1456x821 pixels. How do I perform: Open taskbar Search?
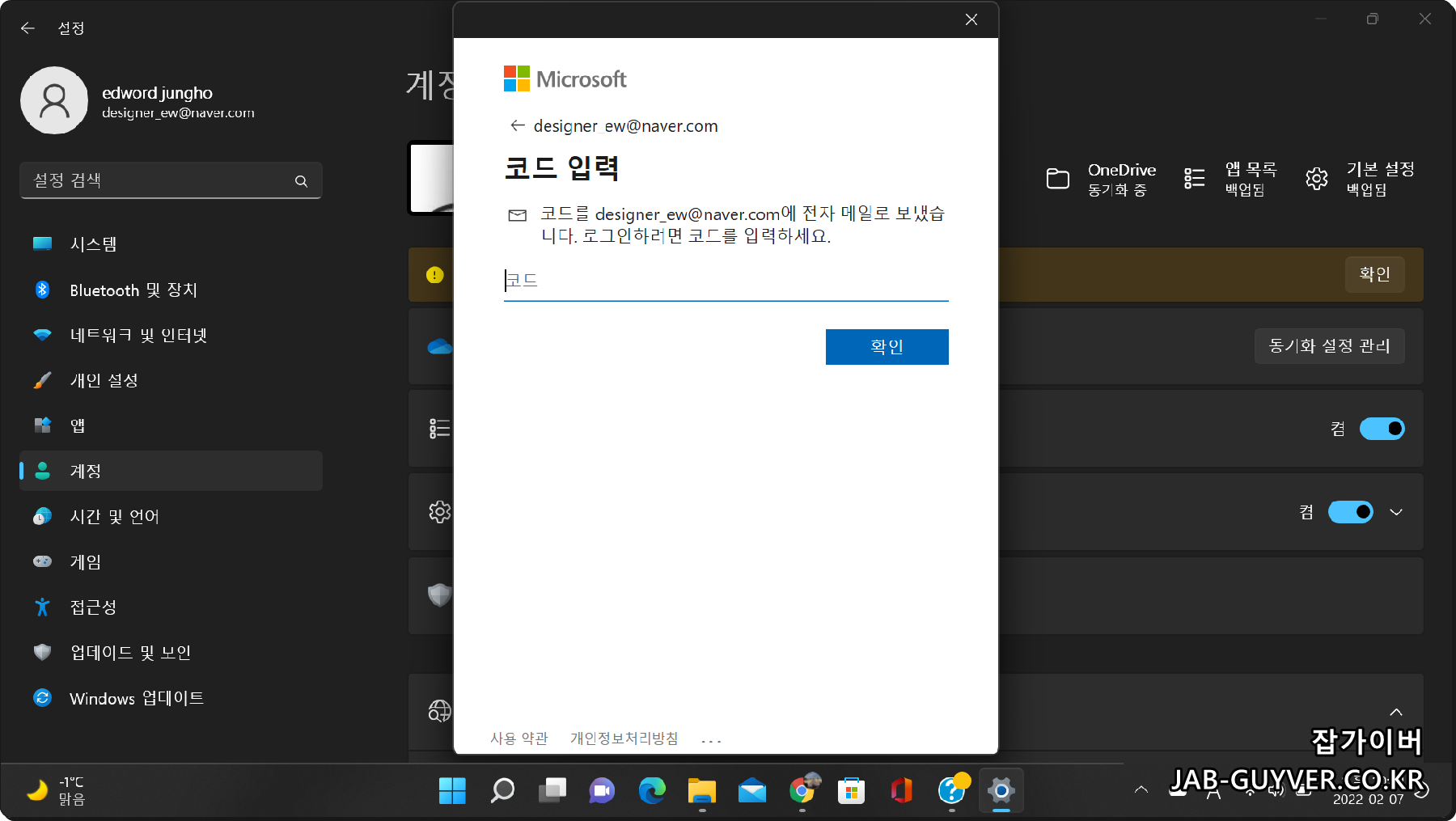502,790
